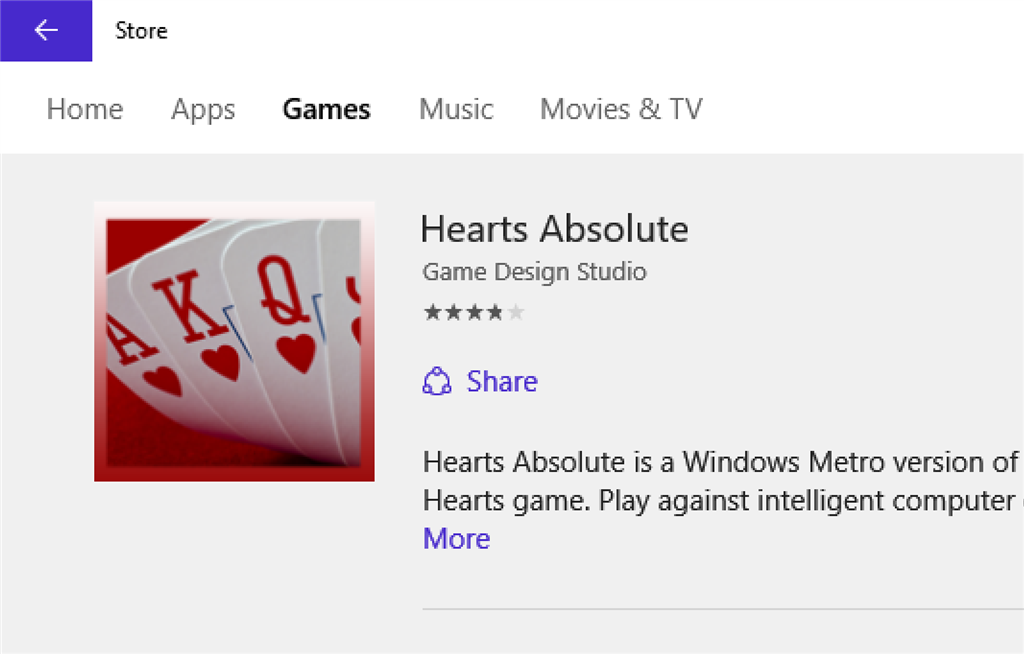The width and height of the screenshot is (1024, 654).
Task: Click the app description paragraph
Action: [723, 482]
